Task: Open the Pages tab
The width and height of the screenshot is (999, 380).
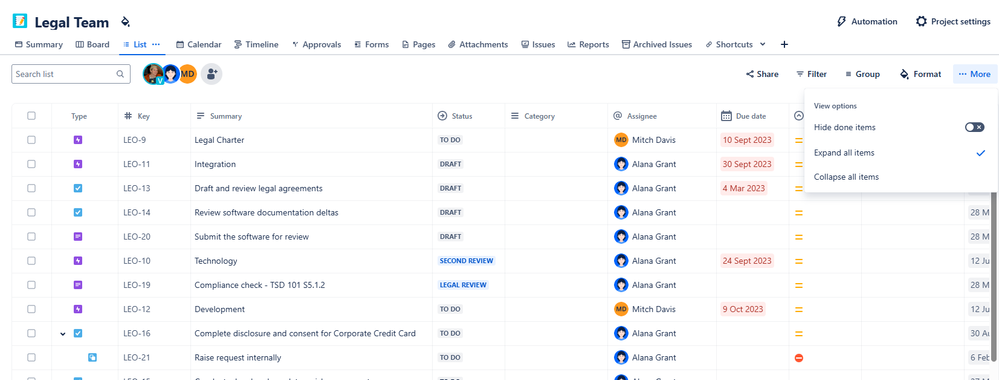Action: click(419, 45)
